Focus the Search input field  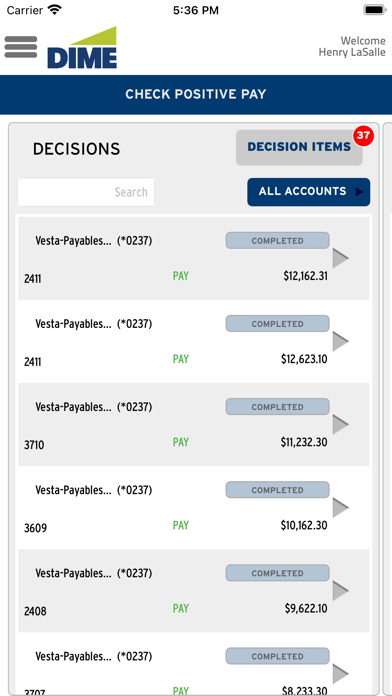(x=86, y=192)
